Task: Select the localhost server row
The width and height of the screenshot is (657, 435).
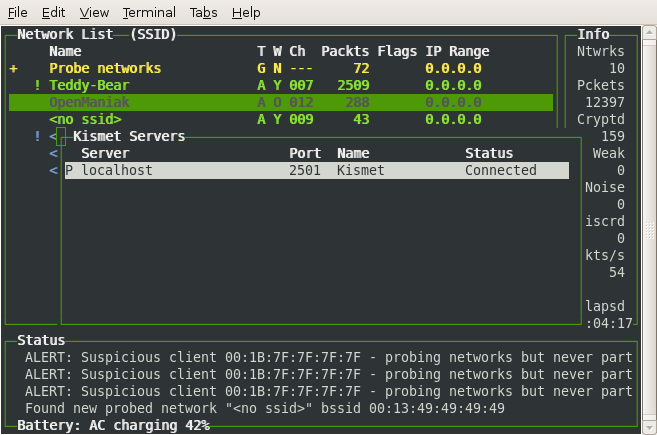Action: point(317,170)
